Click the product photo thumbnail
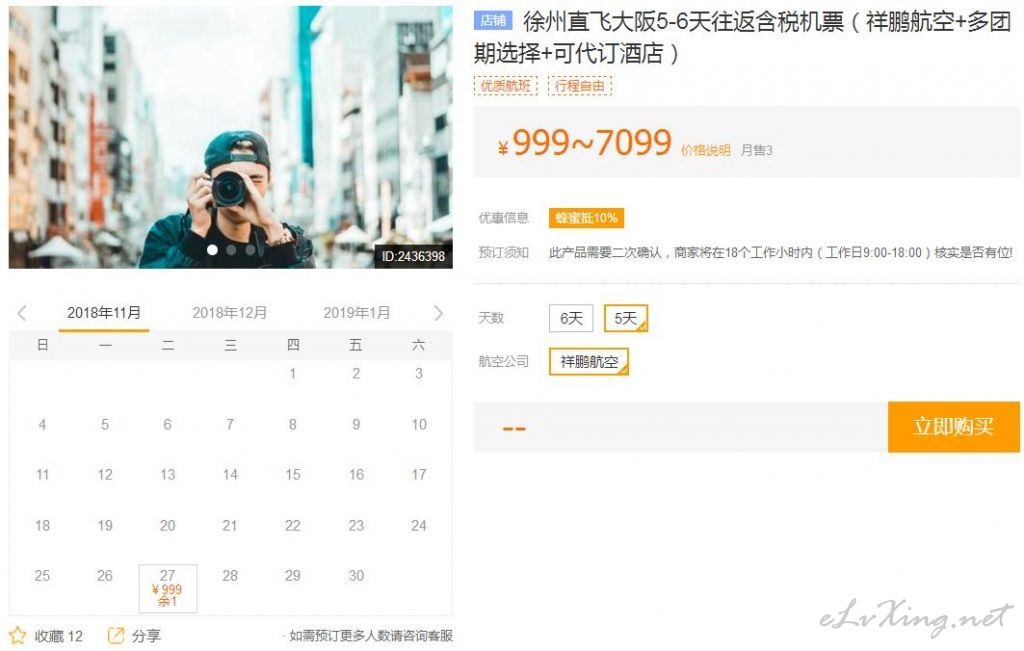 click(x=231, y=137)
